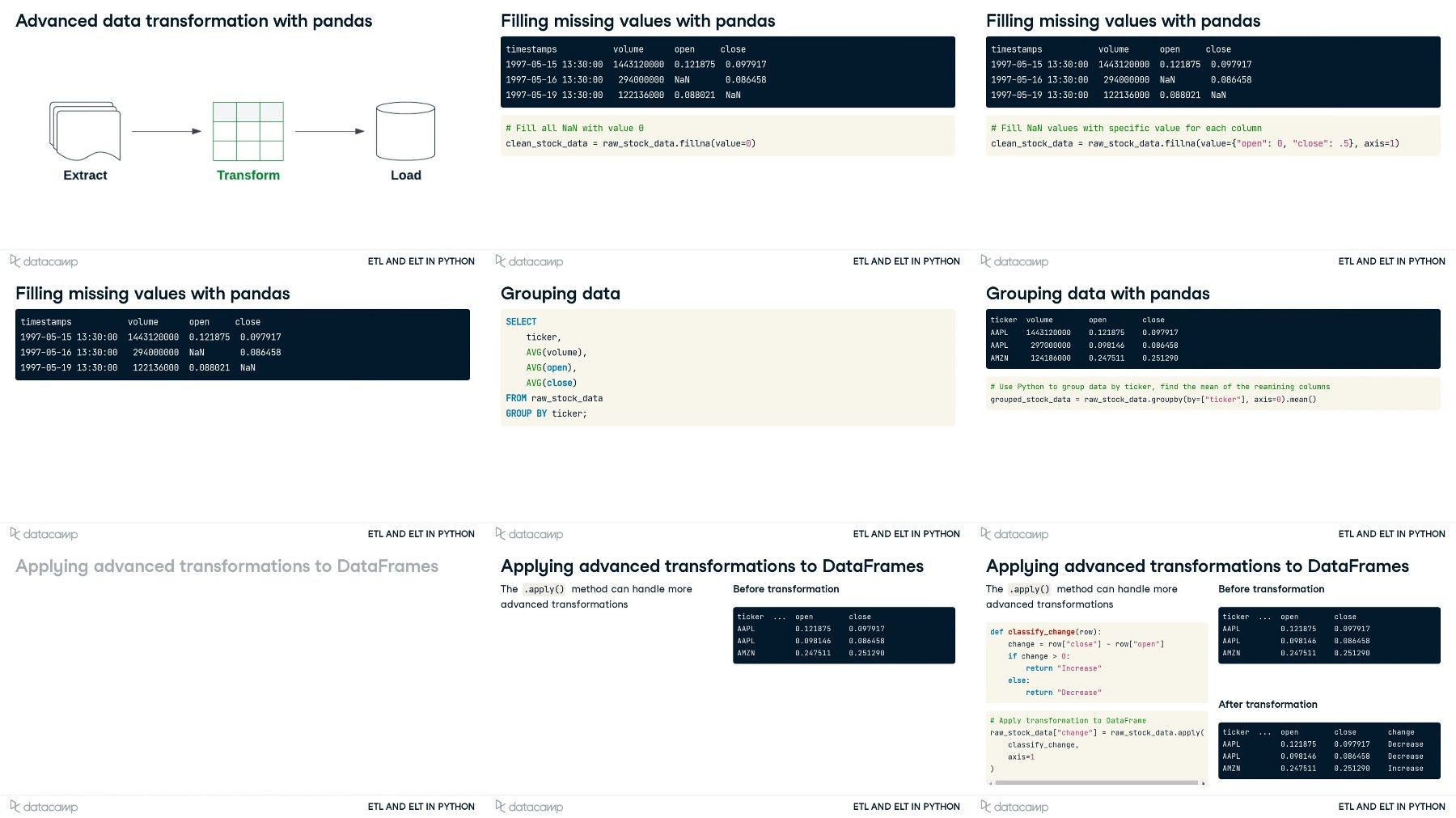
Task: Click the 'if change > 0:' line
Action: coord(1039,656)
